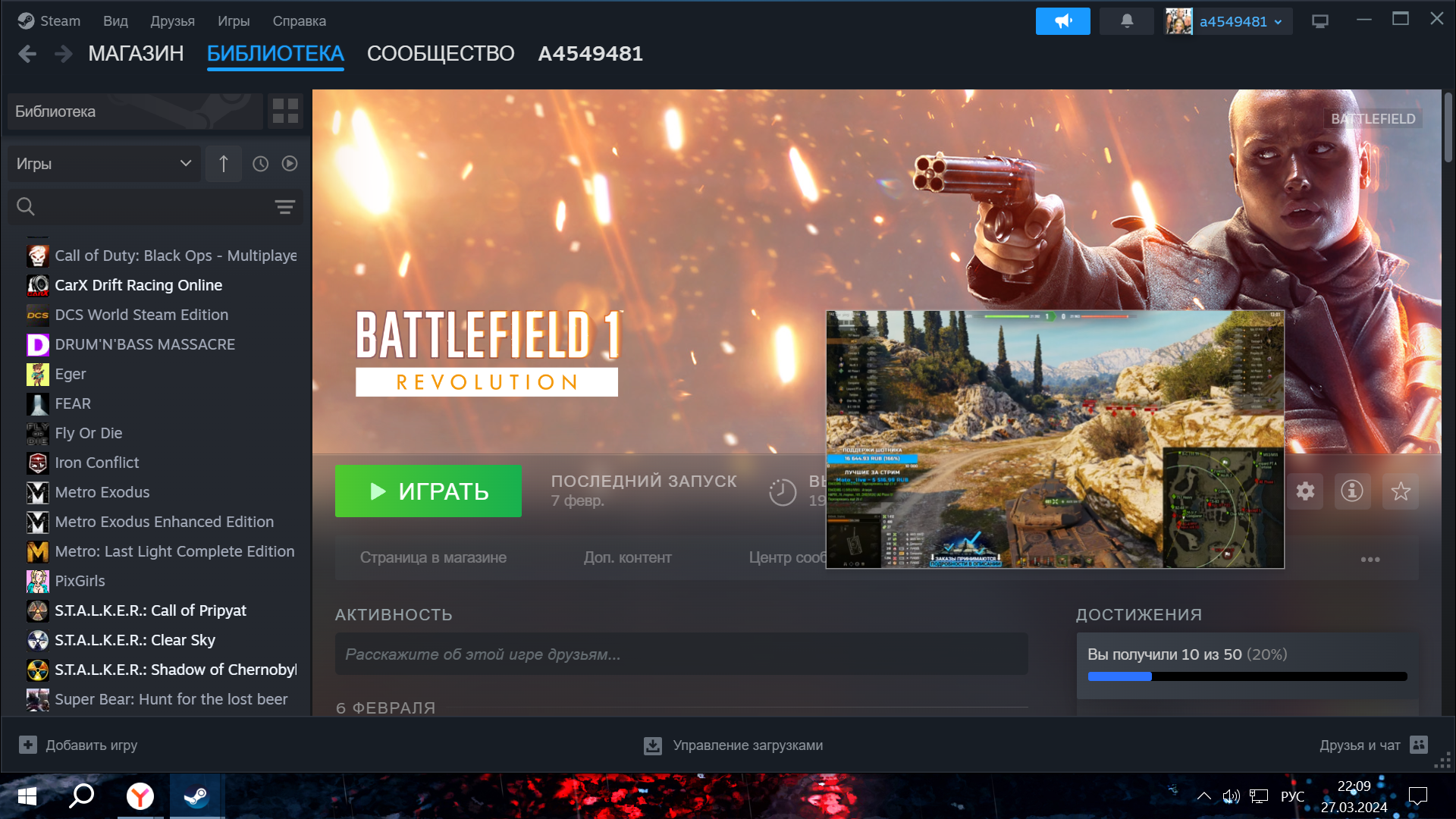Open the Вид menu
The image size is (1456, 819).
coord(115,21)
